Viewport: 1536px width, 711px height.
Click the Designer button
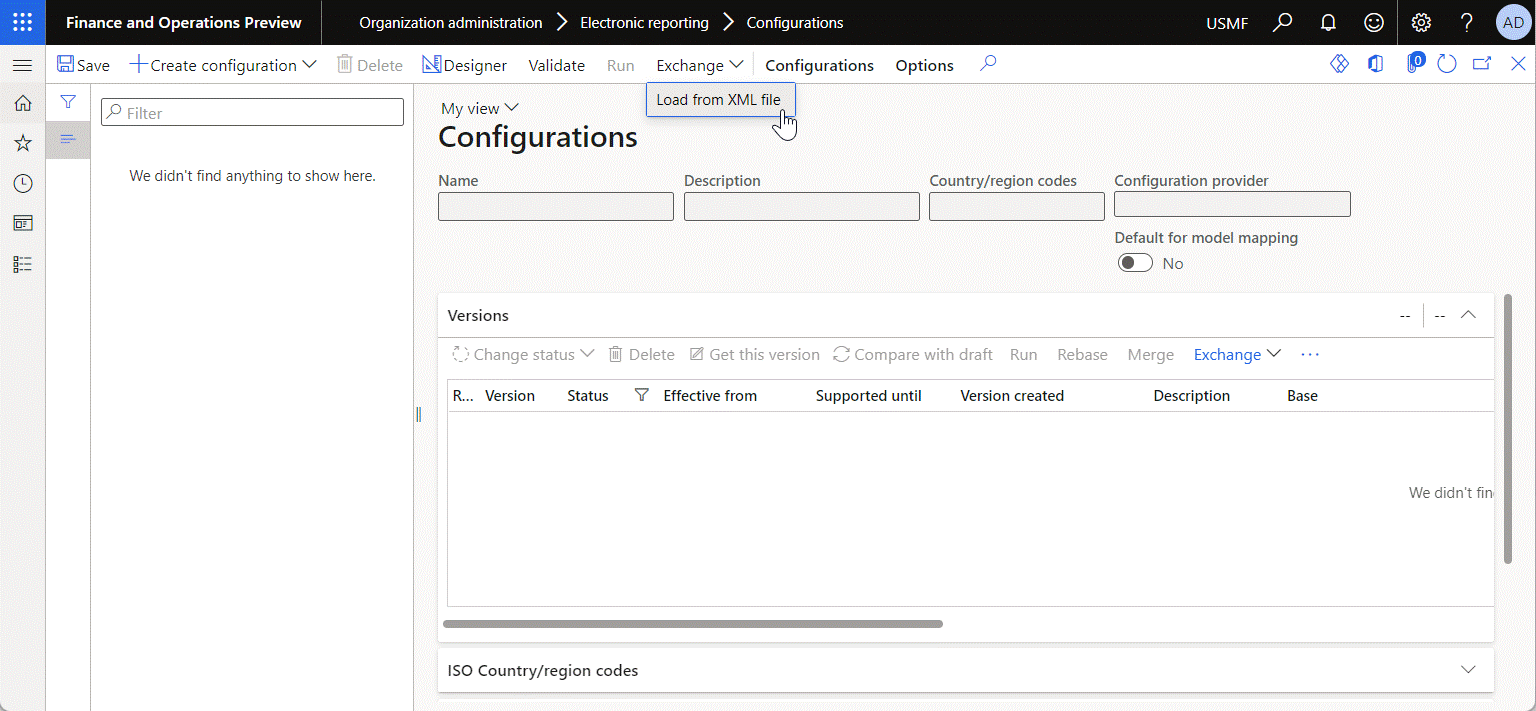pos(464,64)
